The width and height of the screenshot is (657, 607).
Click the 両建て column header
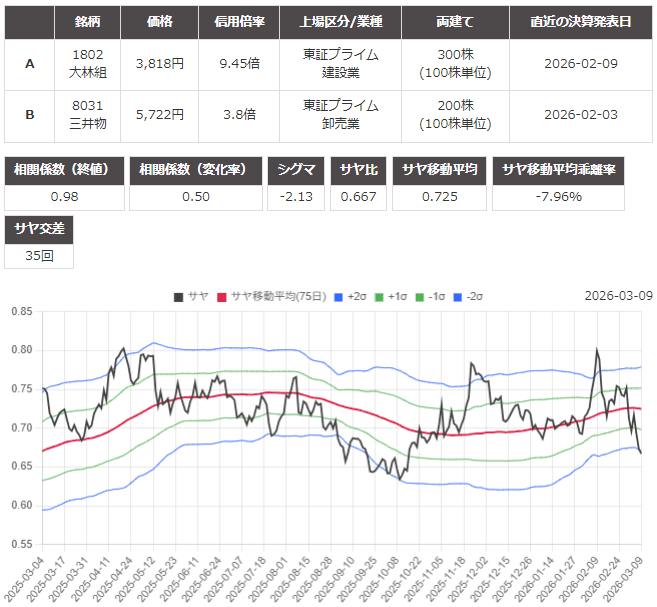pyautogui.click(x=457, y=21)
